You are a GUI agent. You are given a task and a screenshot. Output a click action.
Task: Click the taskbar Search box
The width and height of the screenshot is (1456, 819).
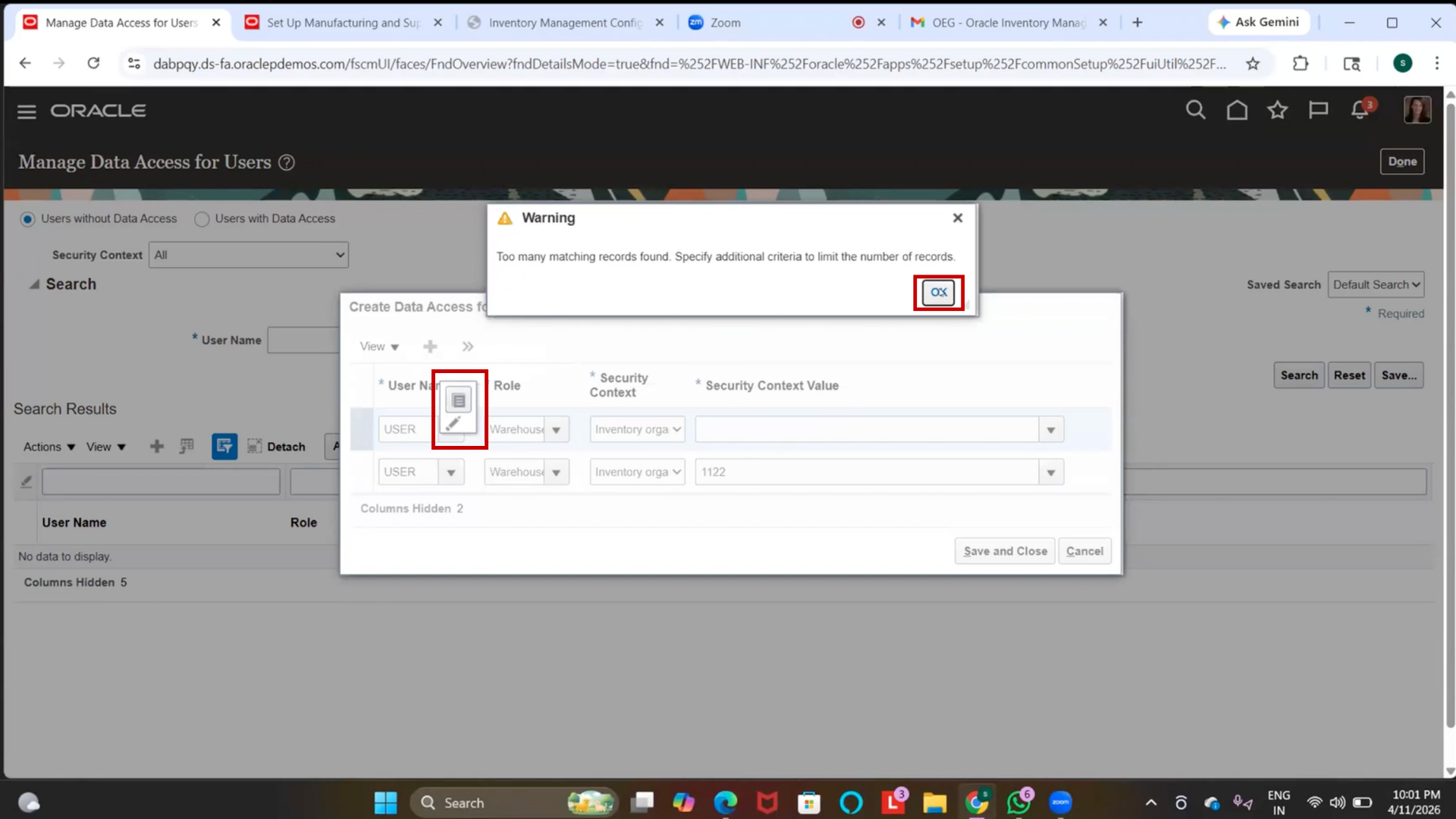(513, 802)
